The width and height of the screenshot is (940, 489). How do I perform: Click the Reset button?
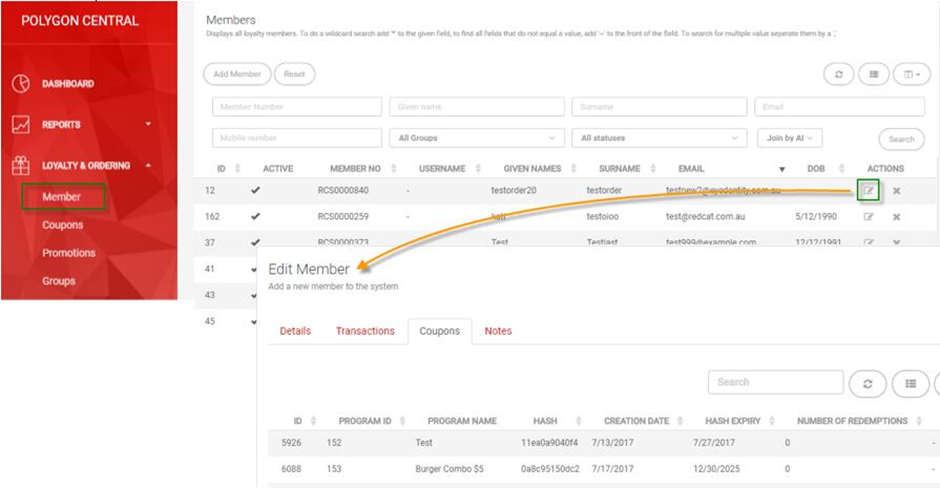pos(294,74)
